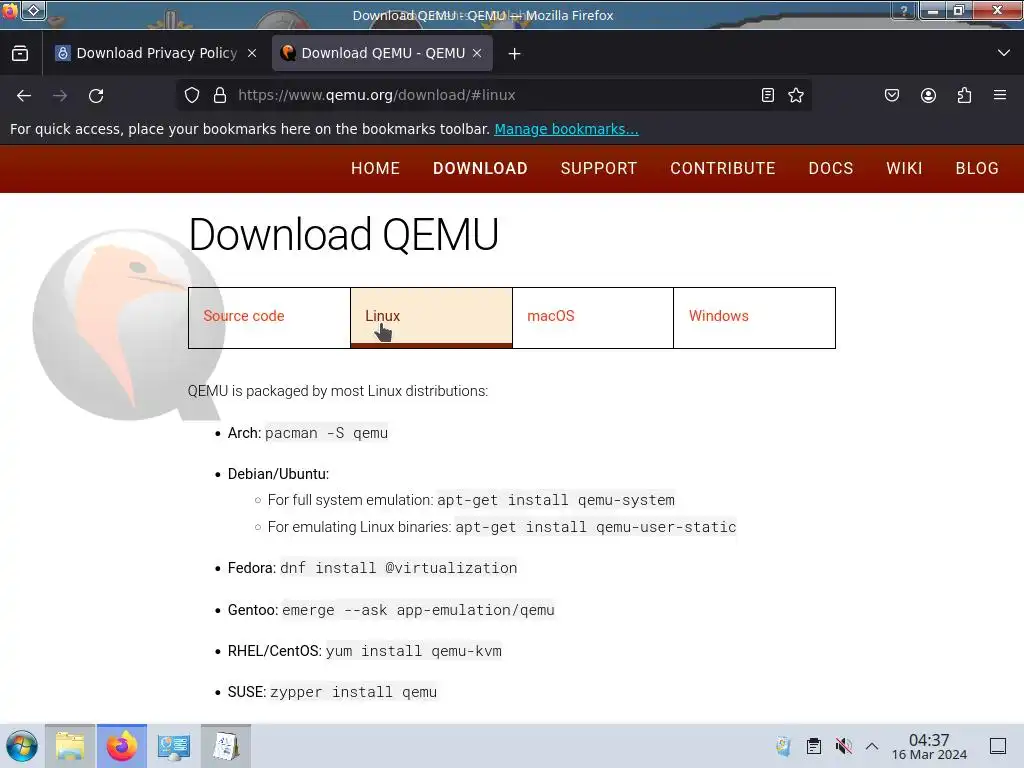Go back to the previous page
The width and height of the screenshot is (1024, 768).
24,96
